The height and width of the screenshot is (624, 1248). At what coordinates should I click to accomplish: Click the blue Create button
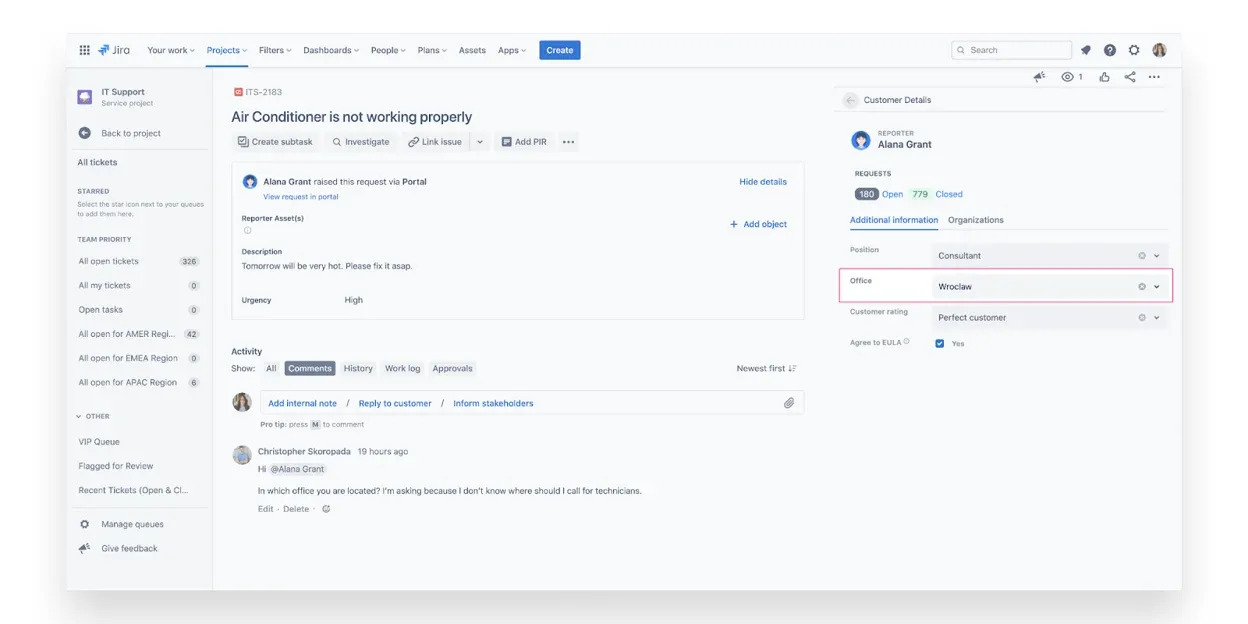pos(559,50)
